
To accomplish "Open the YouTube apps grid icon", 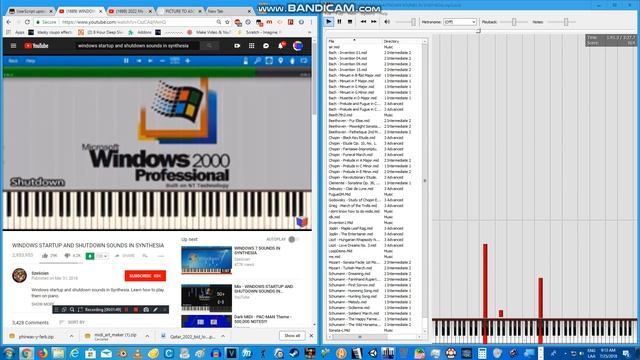I will [251, 46].
